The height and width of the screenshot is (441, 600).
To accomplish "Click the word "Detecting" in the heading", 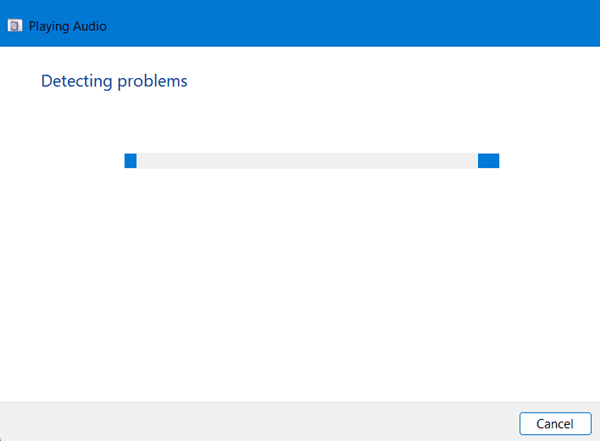I will click(x=75, y=81).
